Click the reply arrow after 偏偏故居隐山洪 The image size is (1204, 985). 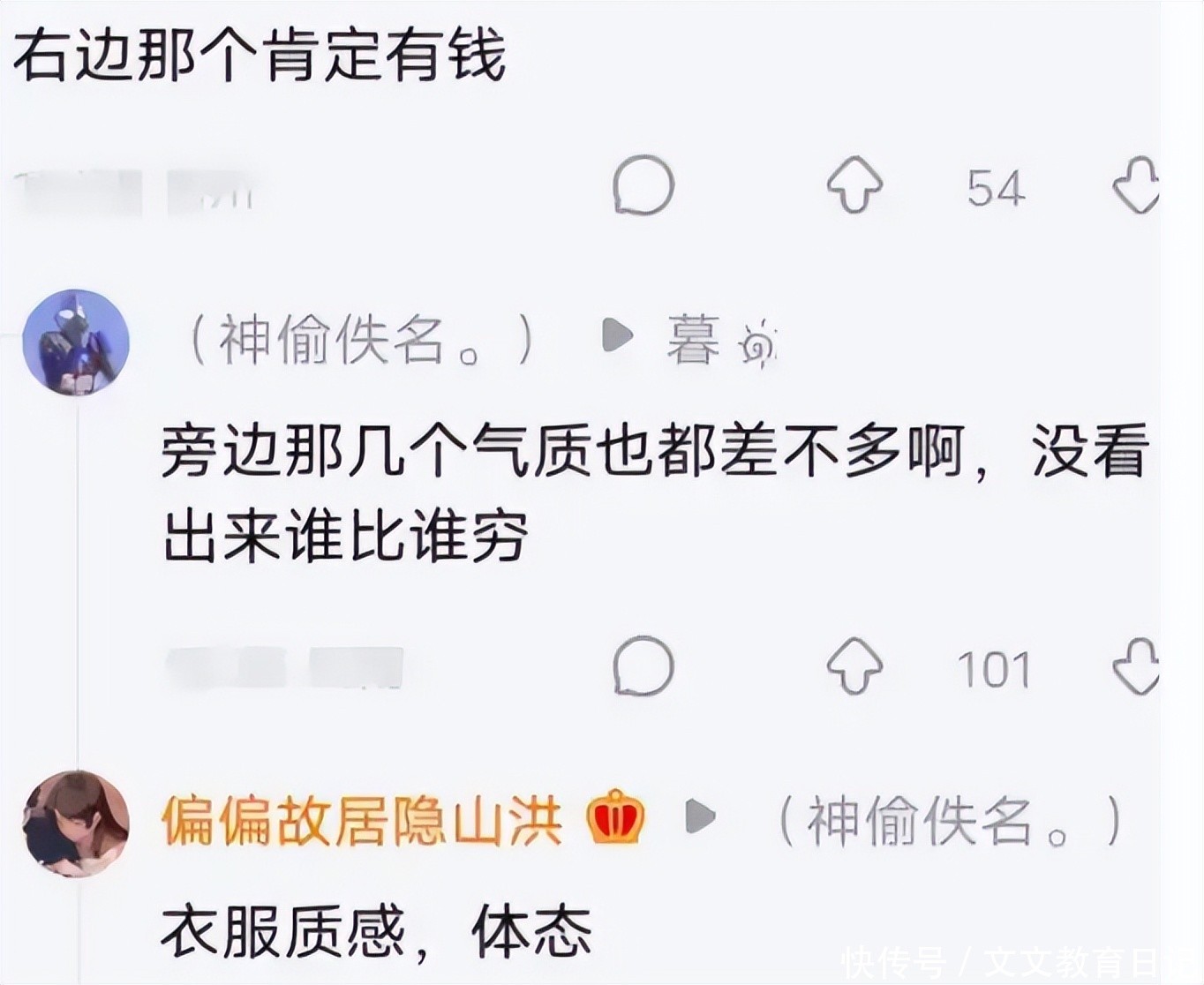coord(701,816)
